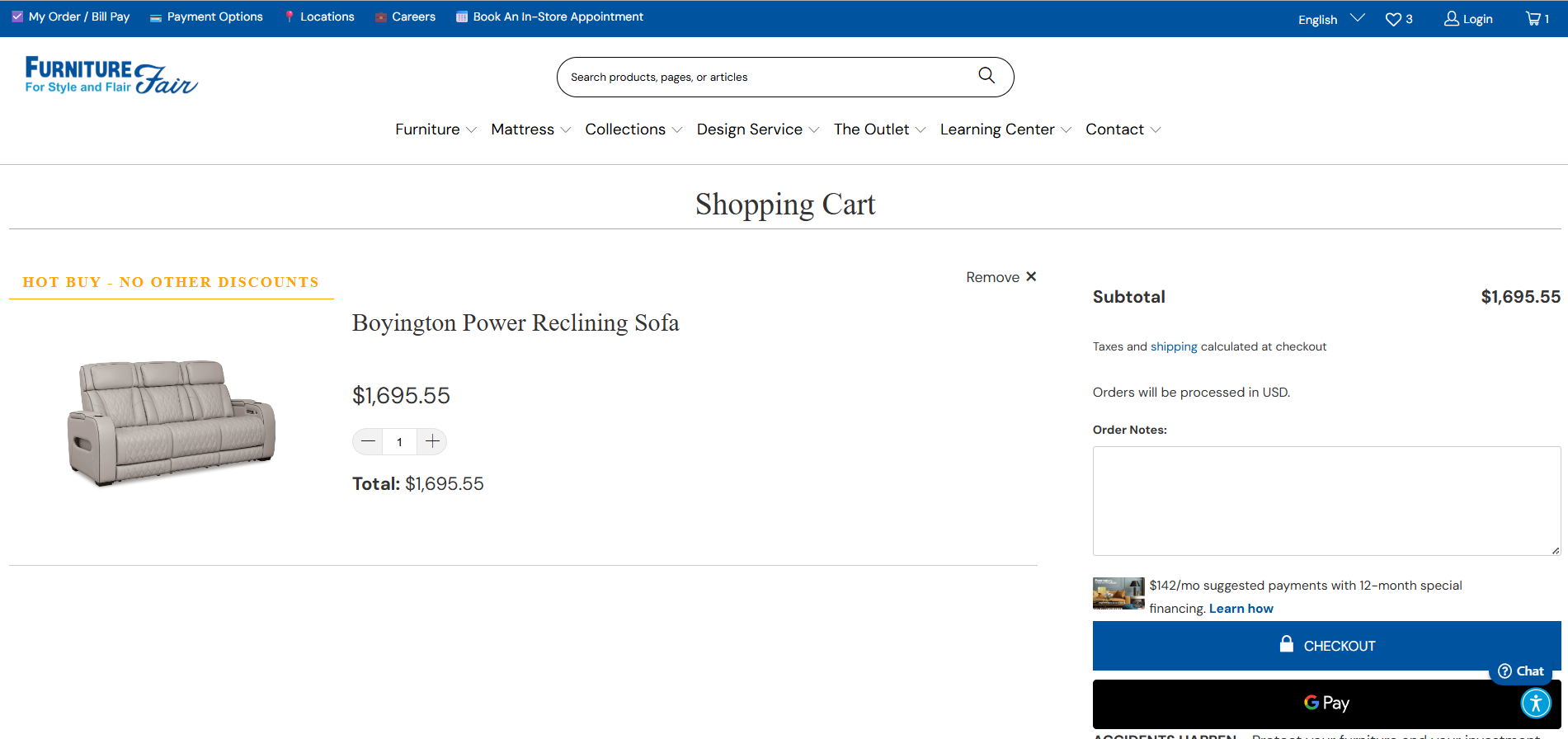1568x739 pixels.
Task: Follow the Learn how financing link
Action: 1241,609
